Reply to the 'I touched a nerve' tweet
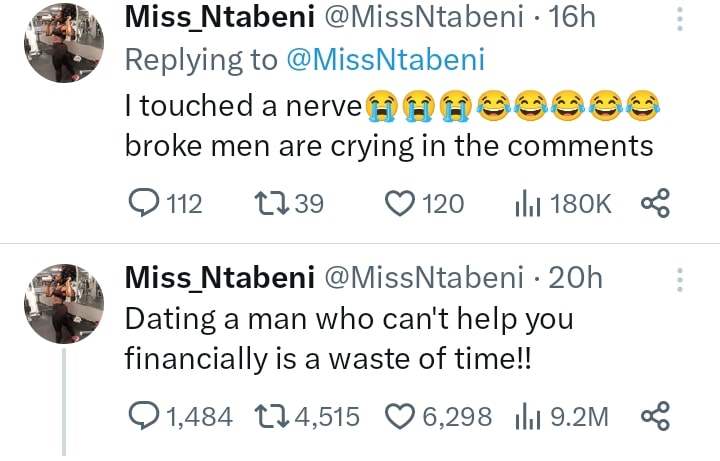Viewport: 720px width, 461px height. tap(147, 204)
